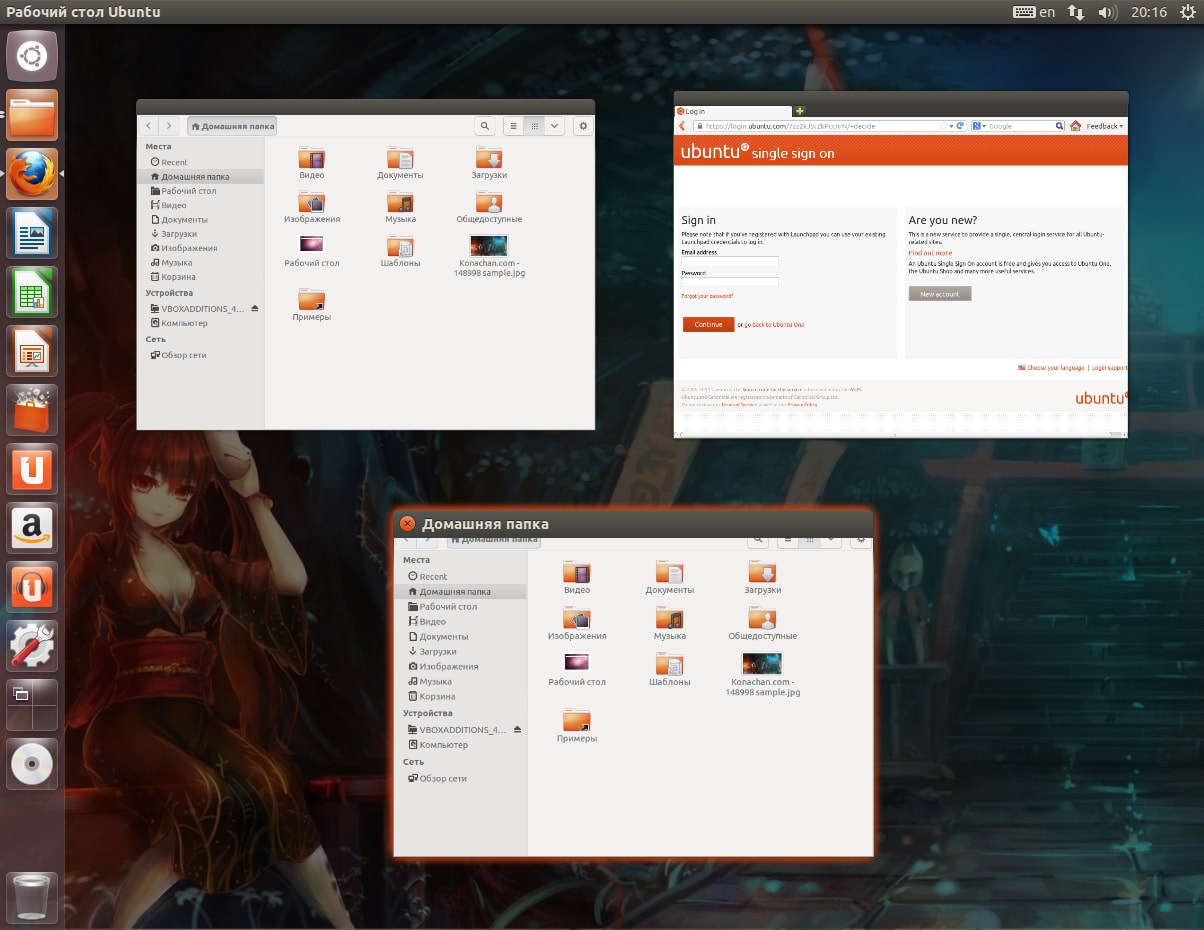The image size is (1204, 930).
Task: Open Видео folder in the untitled file manager window
Action: click(x=312, y=163)
